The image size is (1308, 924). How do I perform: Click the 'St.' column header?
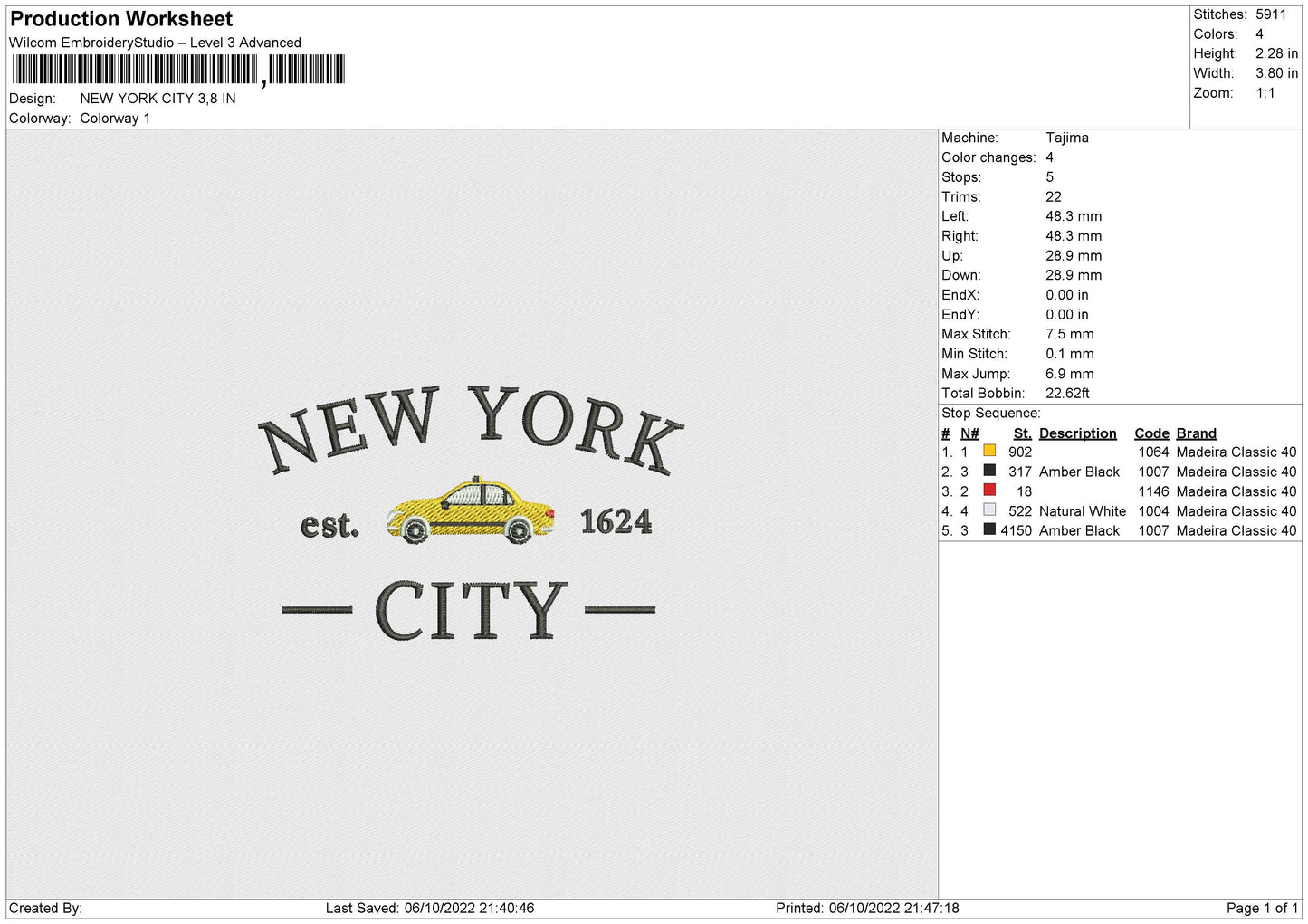pyautogui.click(x=1022, y=433)
